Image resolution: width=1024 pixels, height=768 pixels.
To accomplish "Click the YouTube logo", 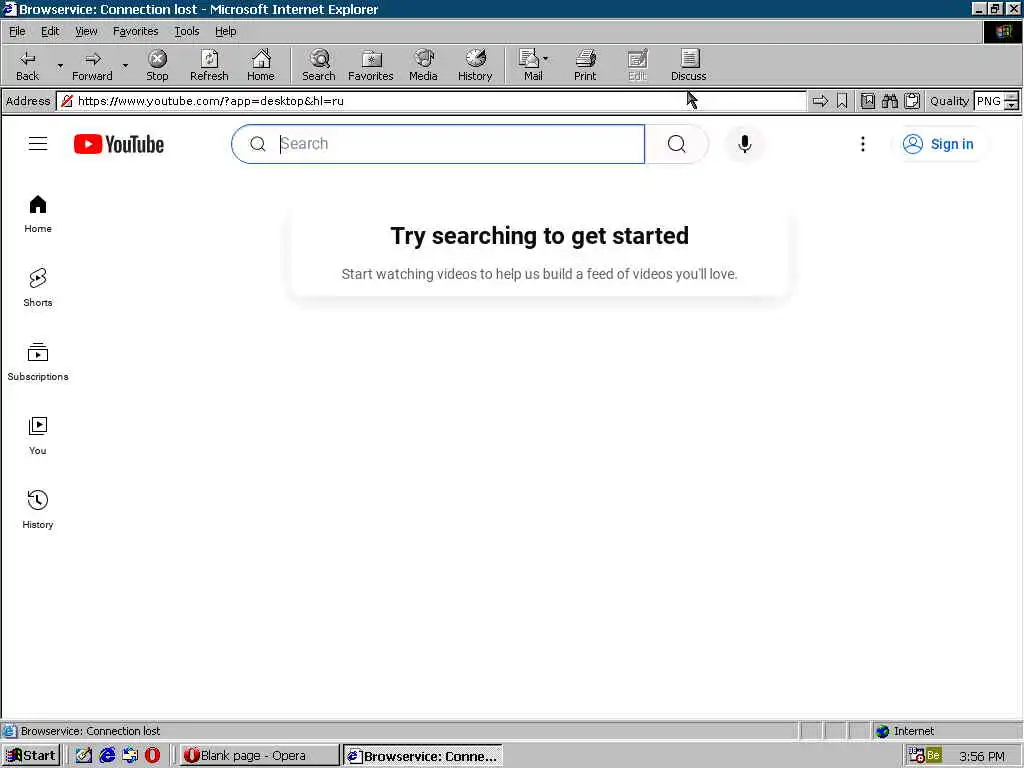I will point(119,144).
